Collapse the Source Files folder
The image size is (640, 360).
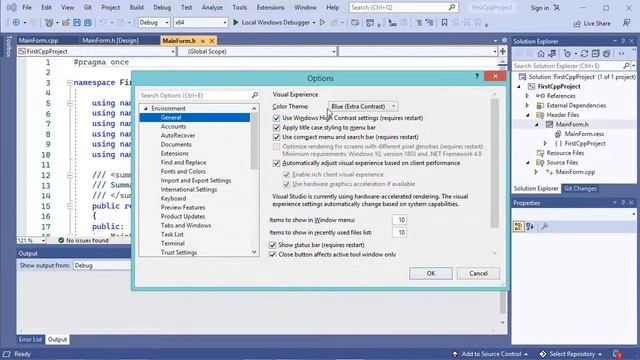[x=527, y=162]
